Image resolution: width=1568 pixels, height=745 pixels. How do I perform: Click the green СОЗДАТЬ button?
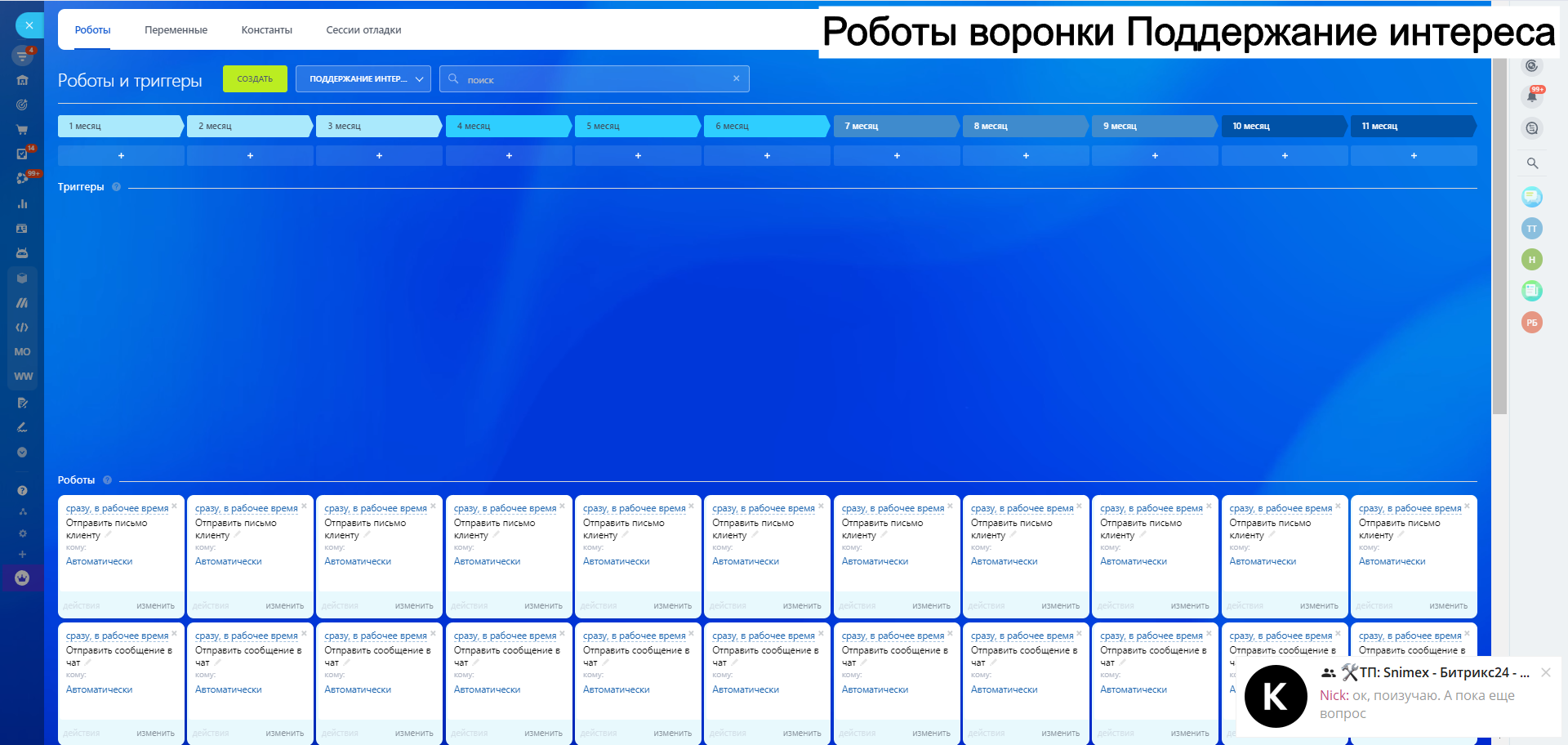[255, 79]
